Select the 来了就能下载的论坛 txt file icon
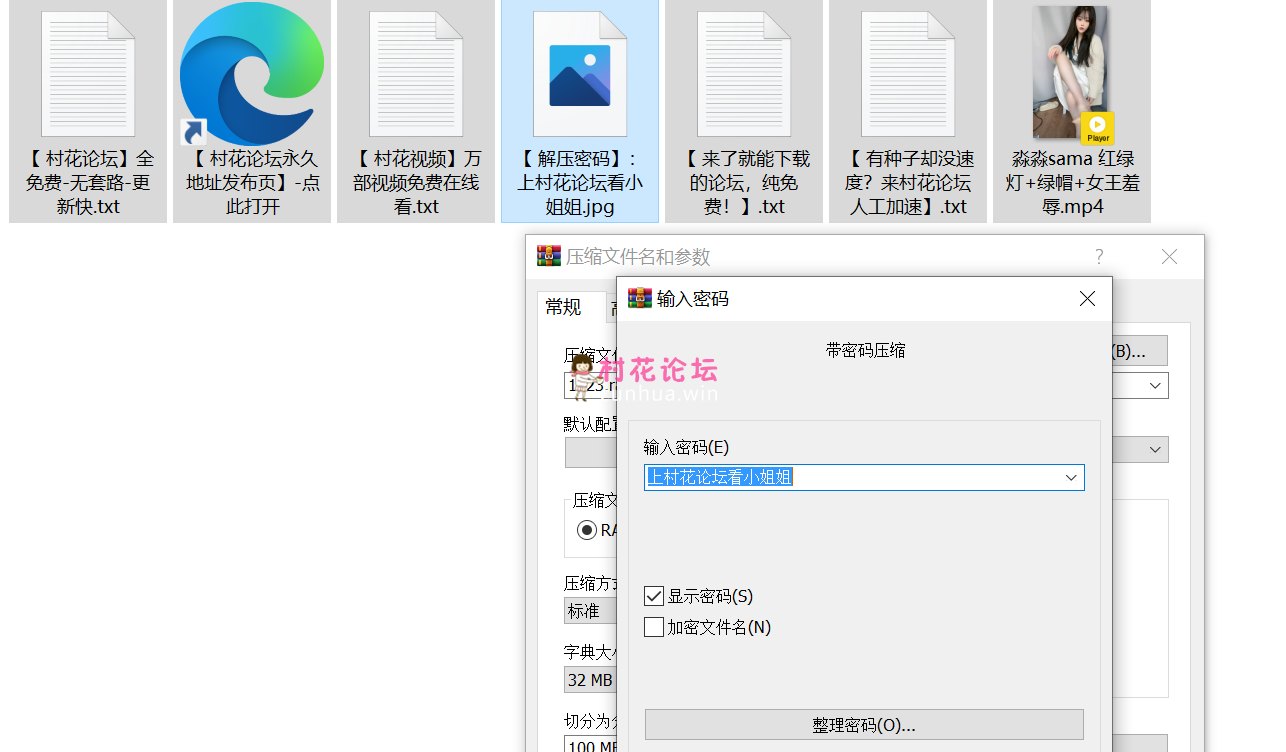1286x752 pixels. (744, 74)
